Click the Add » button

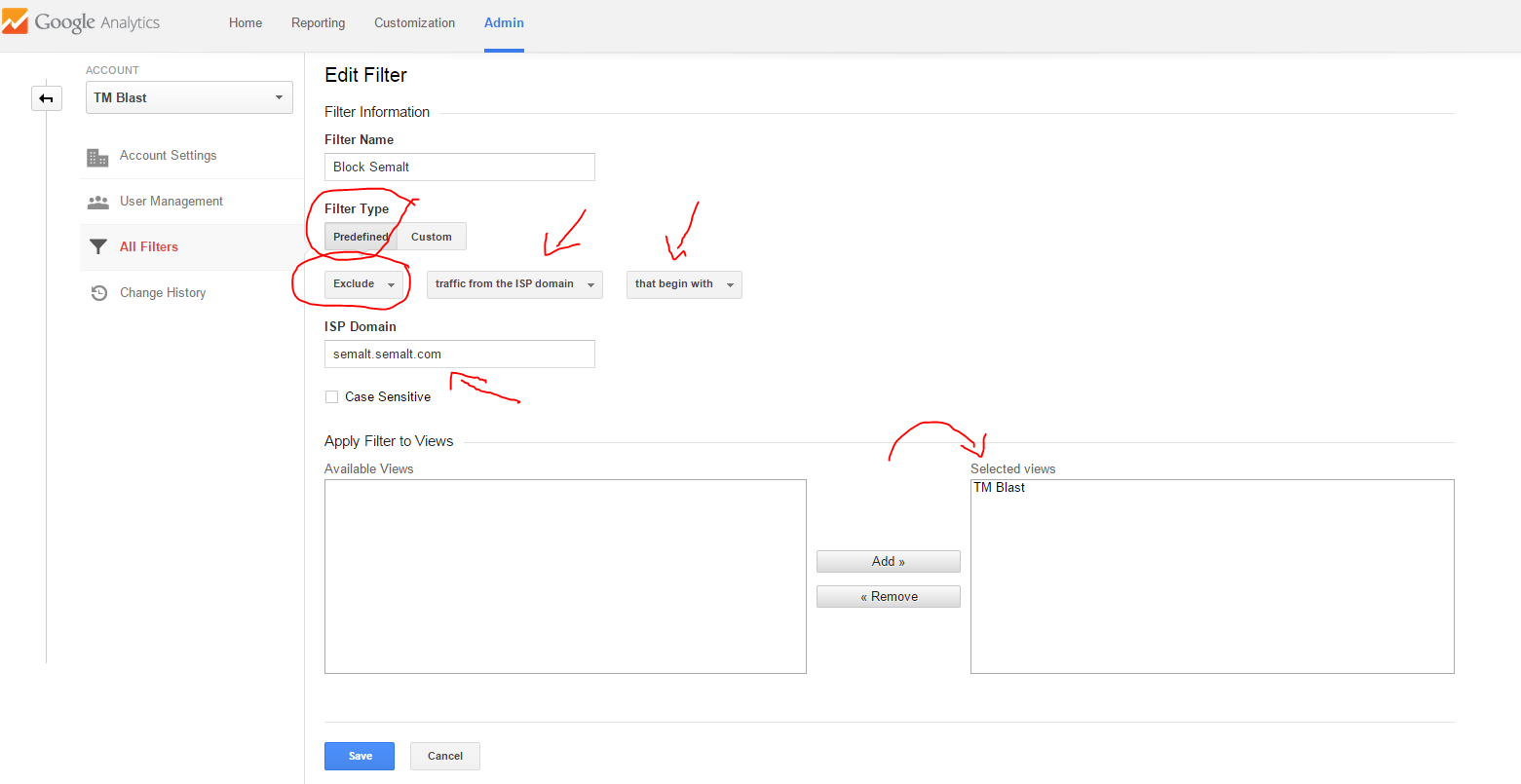[x=889, y=562]
